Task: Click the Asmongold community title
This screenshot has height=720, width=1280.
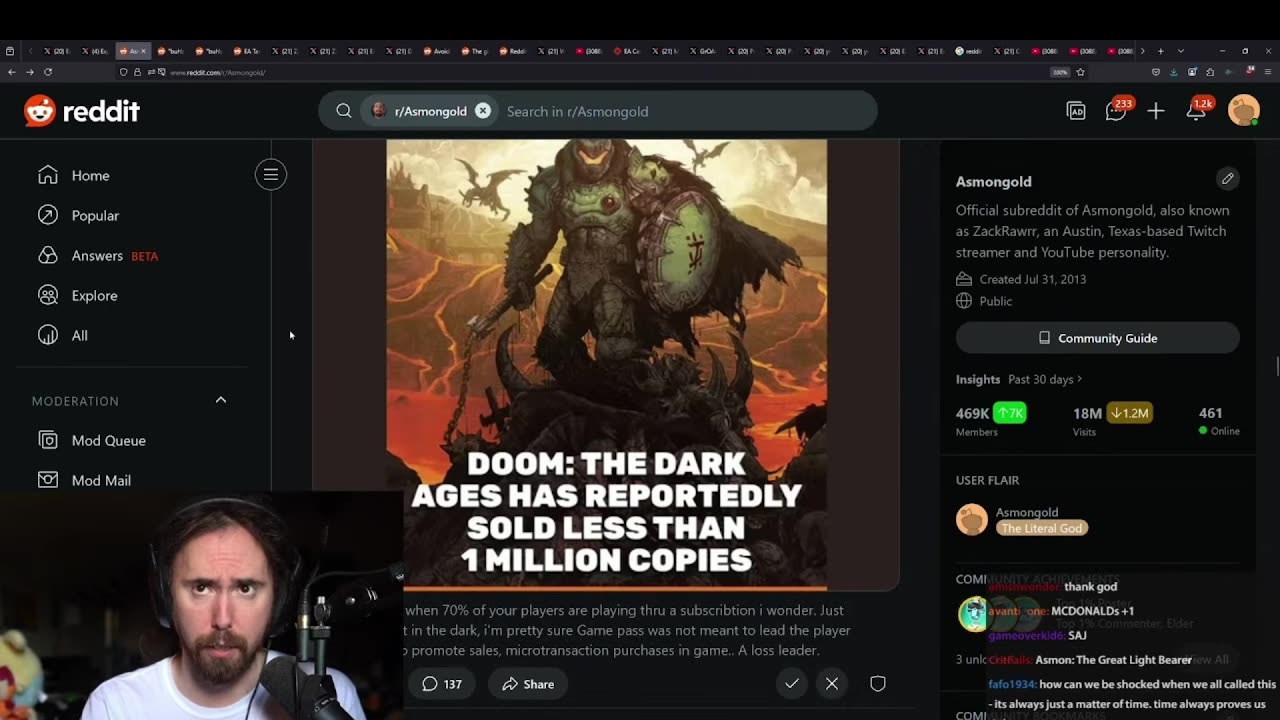Action: point(993,181)
